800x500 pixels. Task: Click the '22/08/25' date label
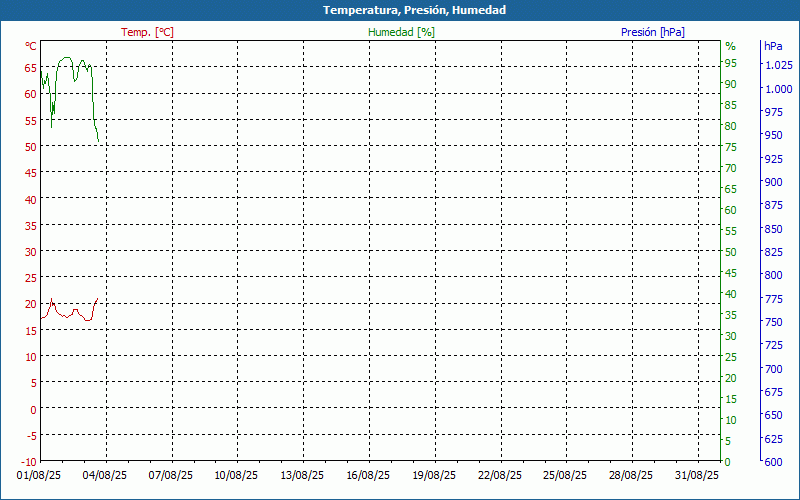(499, 476)
